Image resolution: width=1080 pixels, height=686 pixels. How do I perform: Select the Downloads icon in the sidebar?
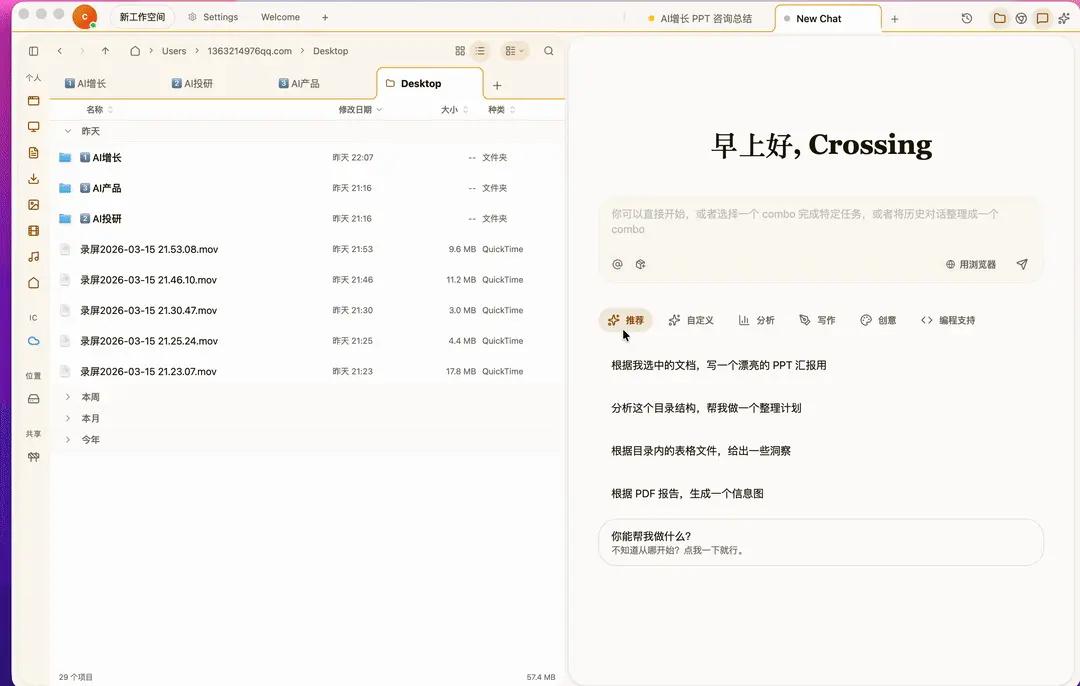click(33, 179)
